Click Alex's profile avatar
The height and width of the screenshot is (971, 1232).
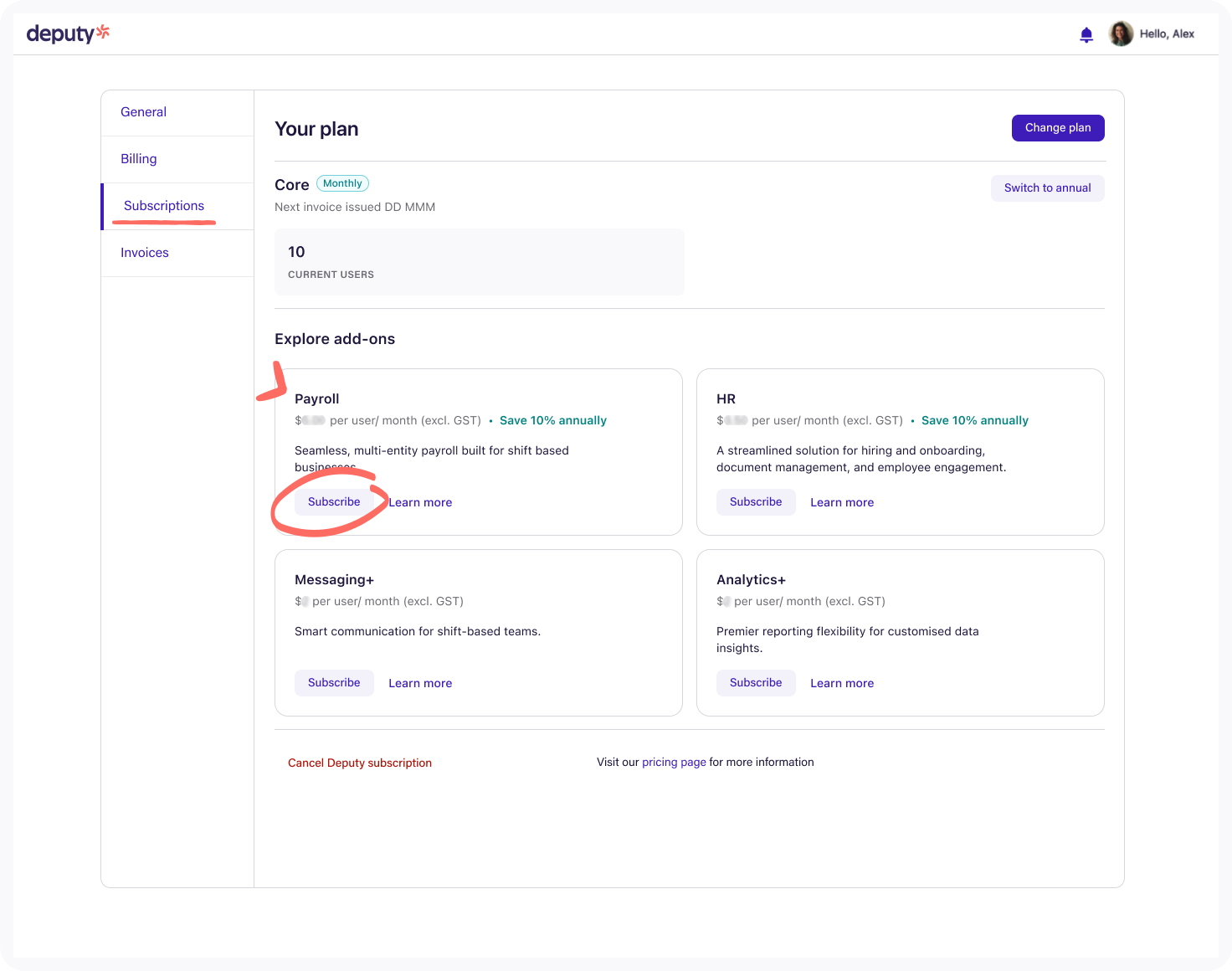point(1121,34)
